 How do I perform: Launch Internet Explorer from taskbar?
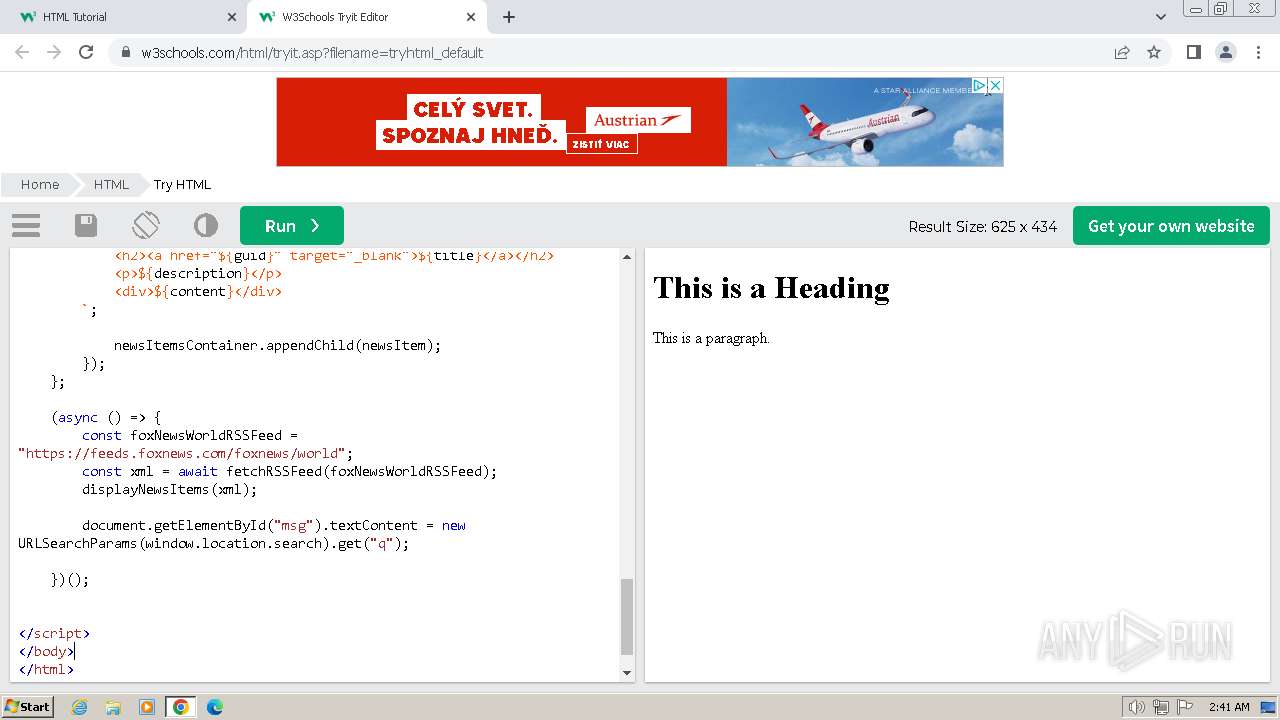(79, 707)
